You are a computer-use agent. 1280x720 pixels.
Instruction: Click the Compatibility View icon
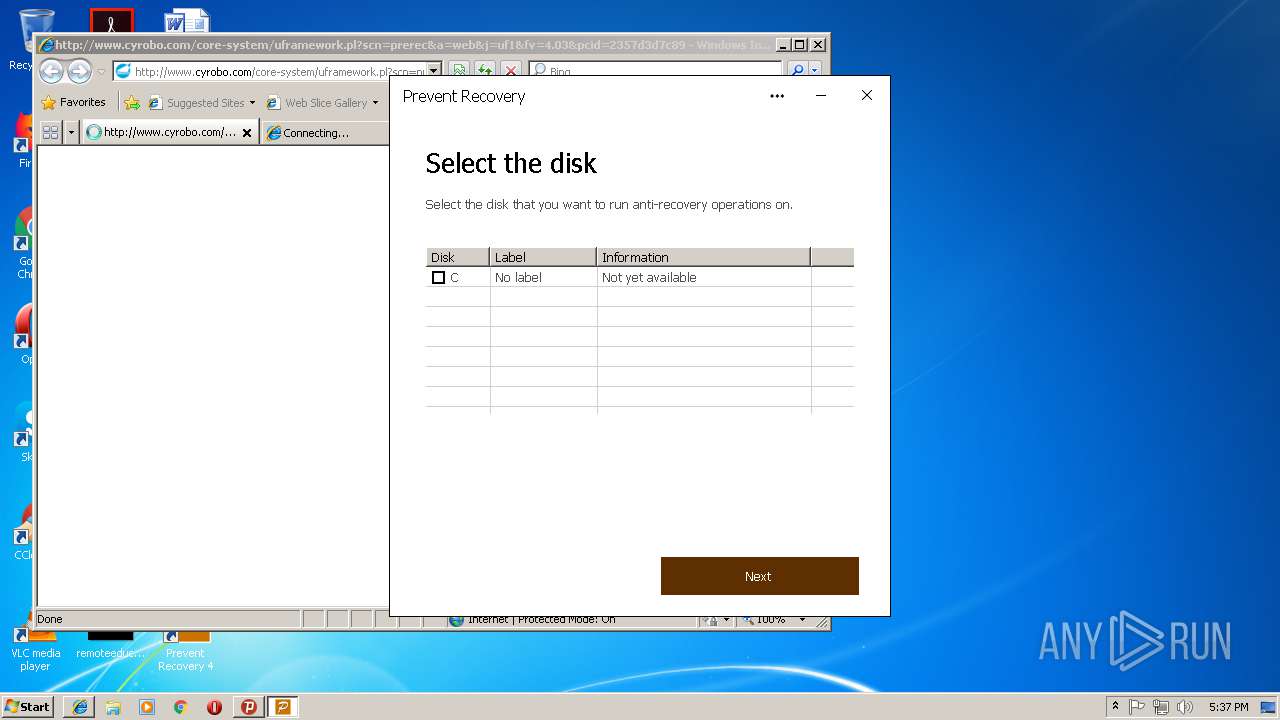459,71
